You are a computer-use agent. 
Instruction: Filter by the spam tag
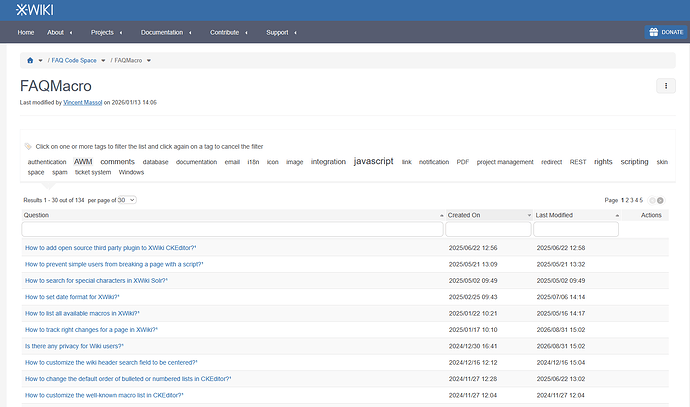tap(60, 172)
